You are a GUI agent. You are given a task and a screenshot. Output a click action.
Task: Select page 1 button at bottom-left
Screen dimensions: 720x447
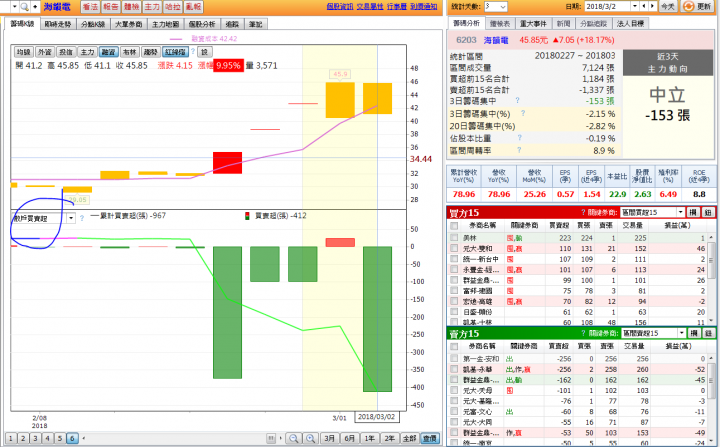point(11,438)
